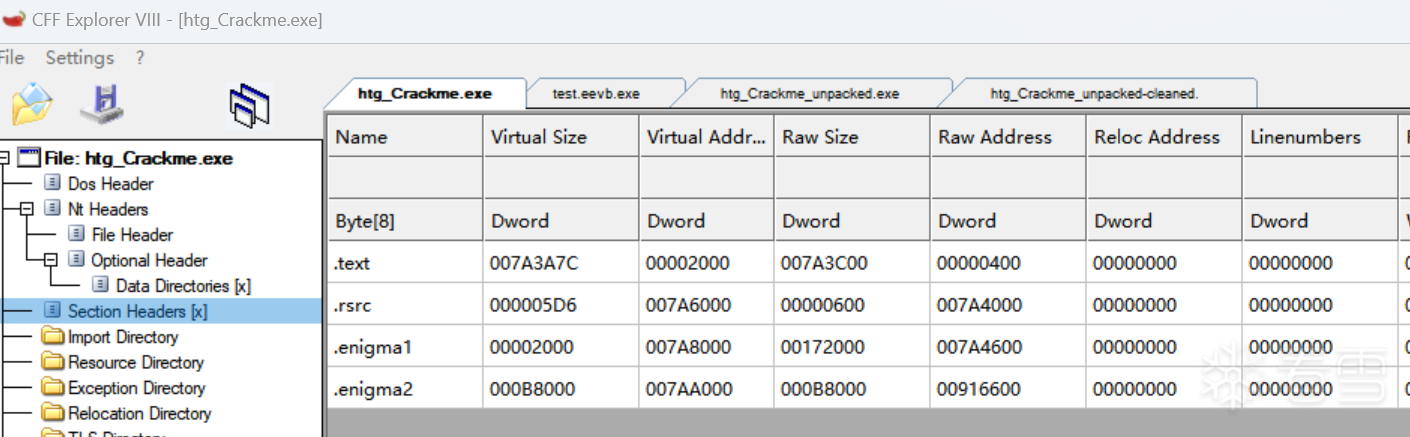Click the Exception Directory folder icon

tap(53, 388)
